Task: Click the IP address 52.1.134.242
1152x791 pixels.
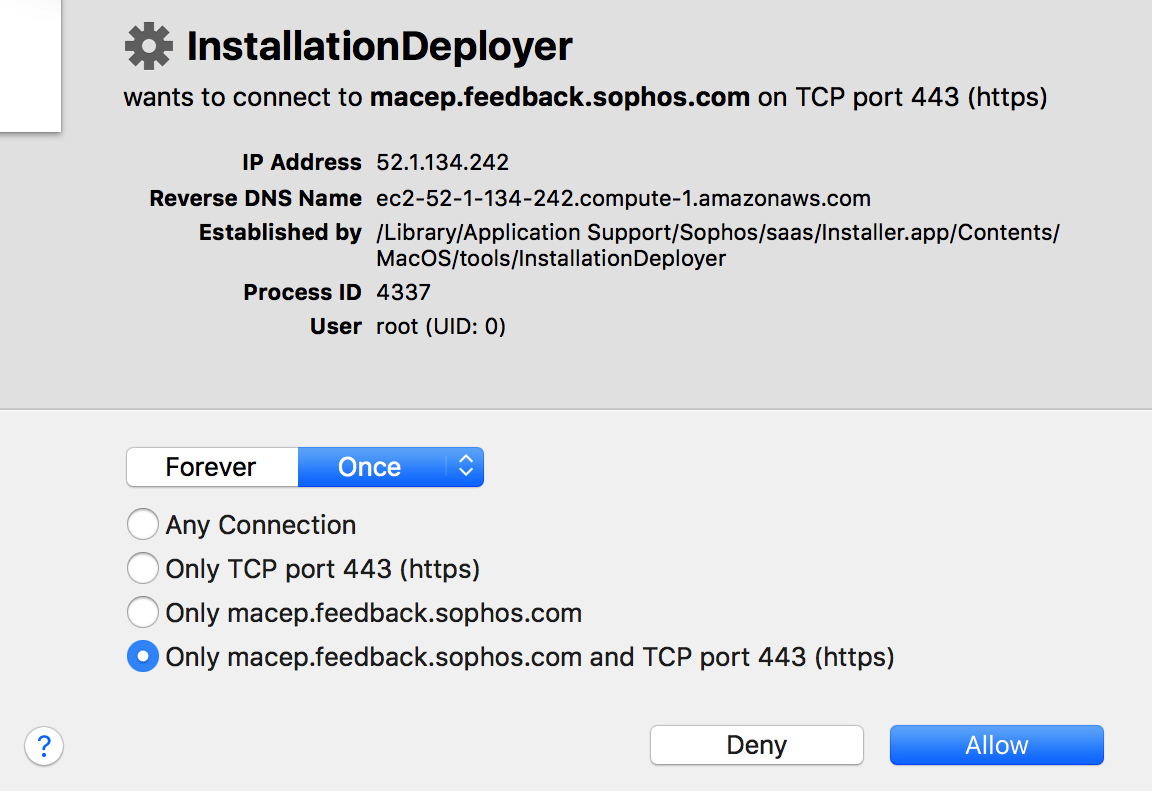Action: (x=442, y=162)
